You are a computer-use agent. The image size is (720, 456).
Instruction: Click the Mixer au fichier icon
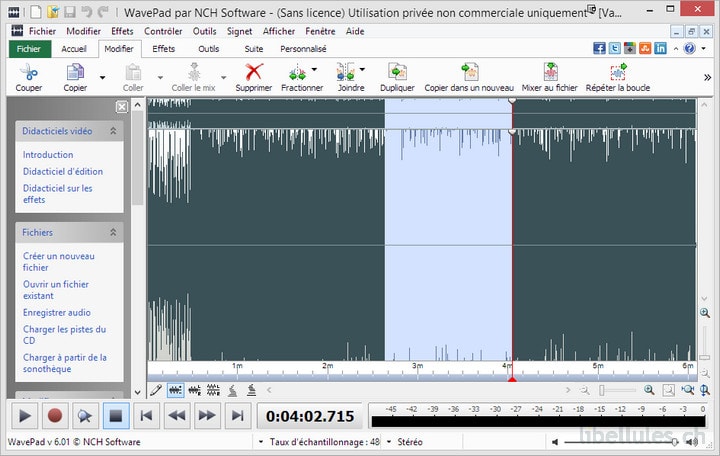(550, 73)
